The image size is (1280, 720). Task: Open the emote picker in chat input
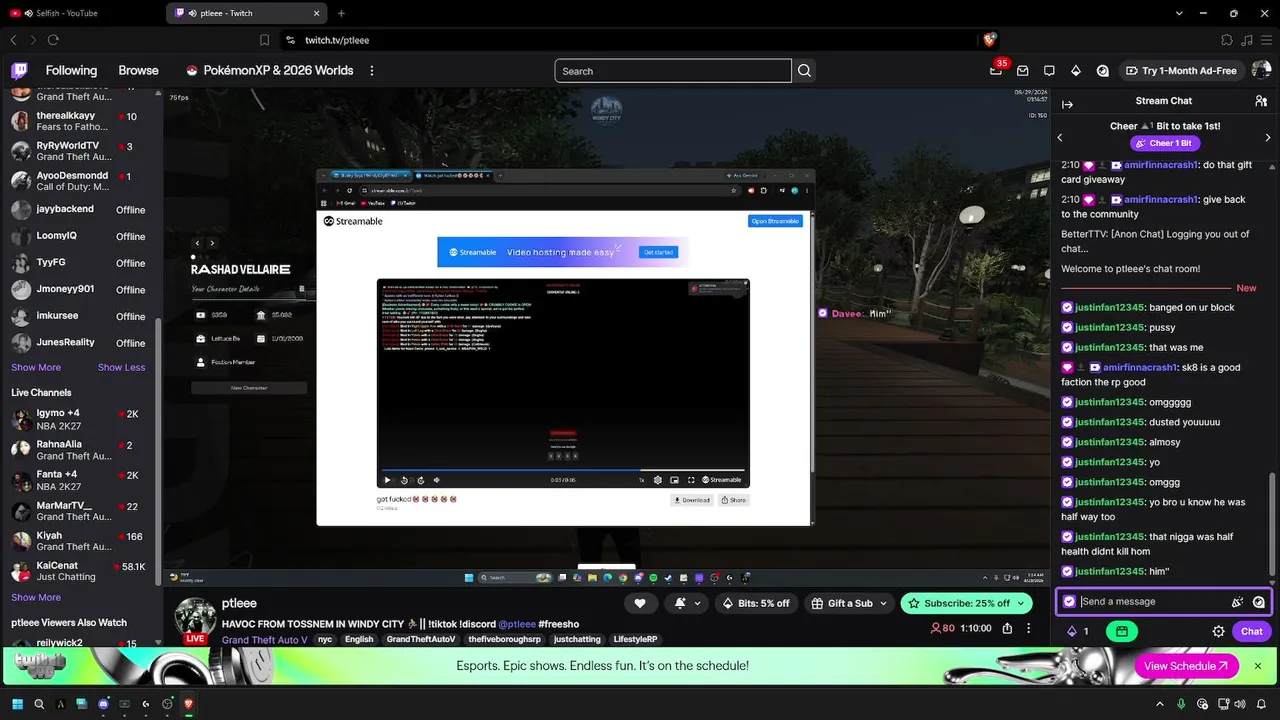[1259, 602]
